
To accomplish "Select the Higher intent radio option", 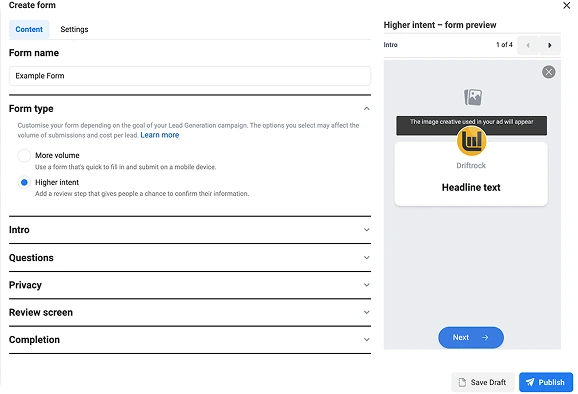I will (24, 182).
